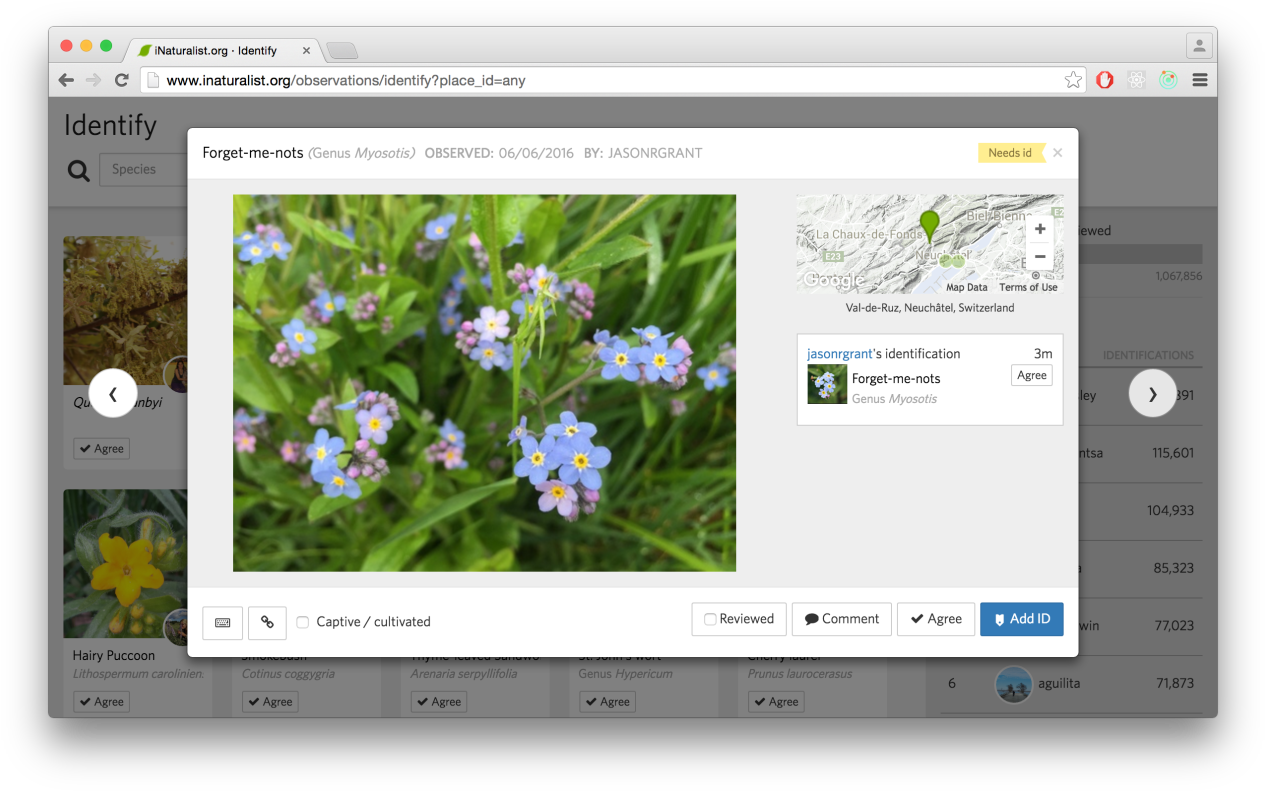Close the observation modal with X
The height and width of the screenshot is (791, 1265).
tap(1057, 153)
